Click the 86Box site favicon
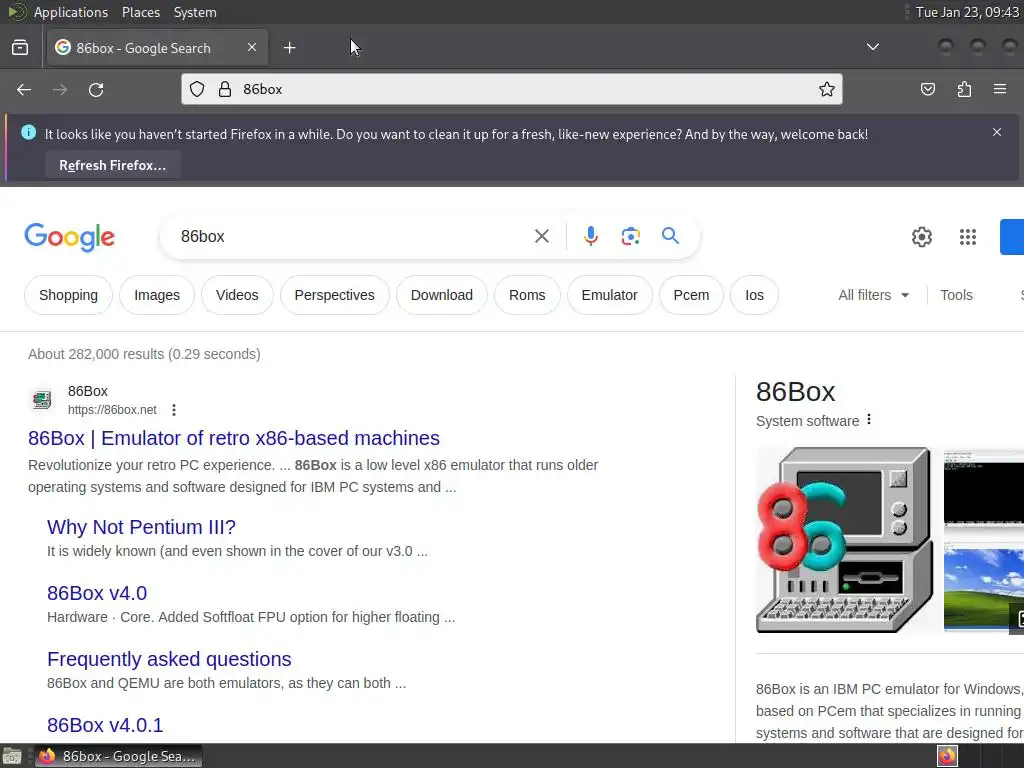This screenshot has height=768, width=1024. (x=42, y=400)
